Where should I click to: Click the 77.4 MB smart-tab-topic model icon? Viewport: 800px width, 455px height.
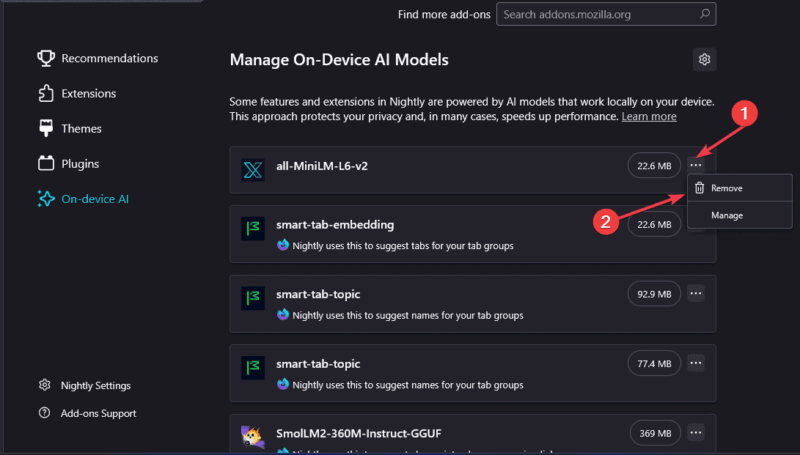coord(253,368)
